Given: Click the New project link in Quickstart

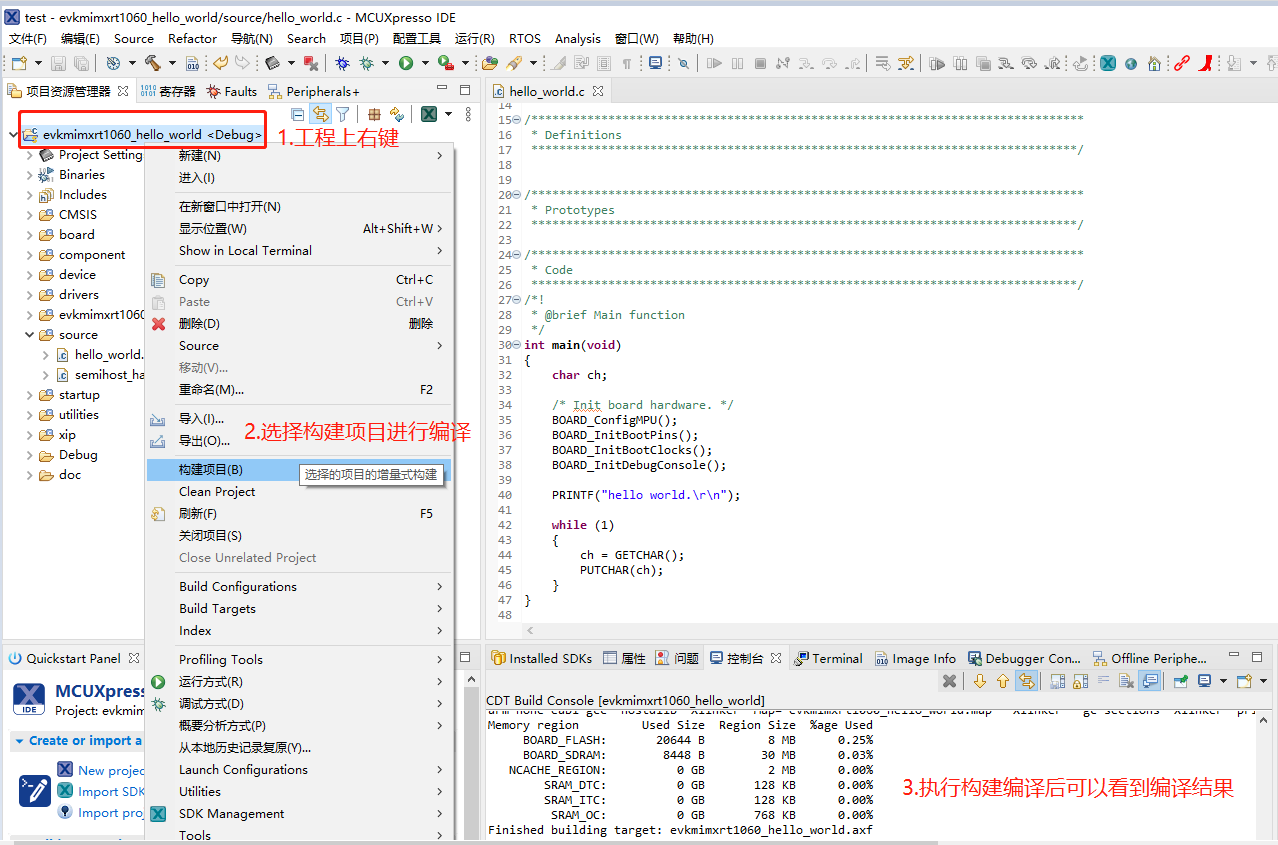Looking at the screenshot, I should tap(111, 771).
